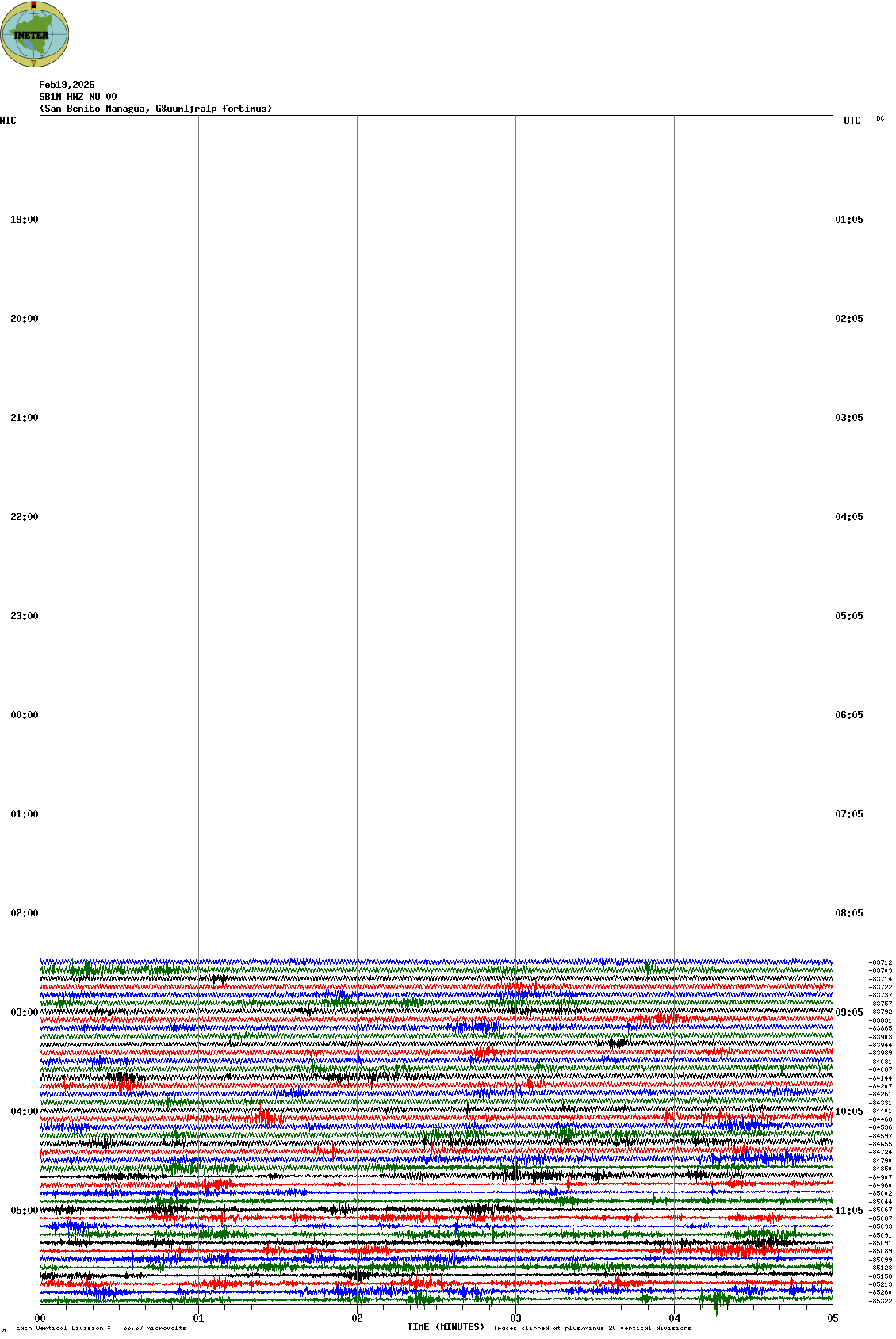Click the 05:00 local time label
Viewport: 896px width, 1339px height.
pos(24,1211)
